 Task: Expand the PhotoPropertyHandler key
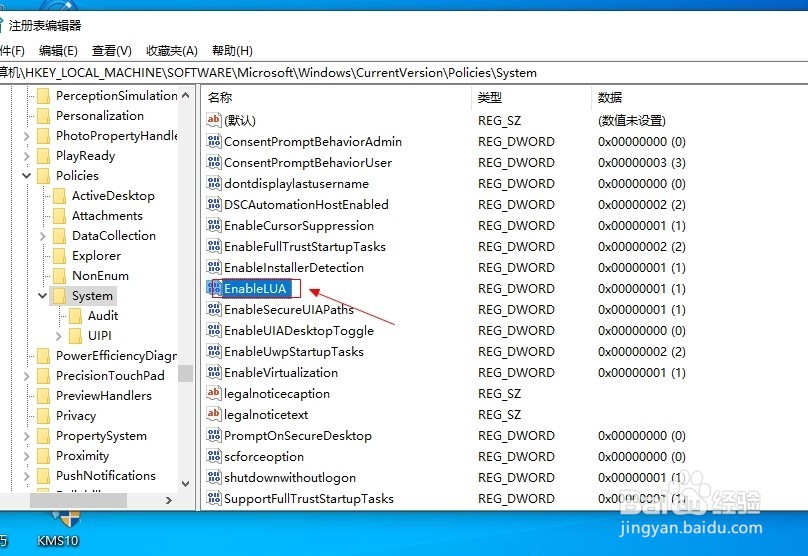(x=27, y=136)
